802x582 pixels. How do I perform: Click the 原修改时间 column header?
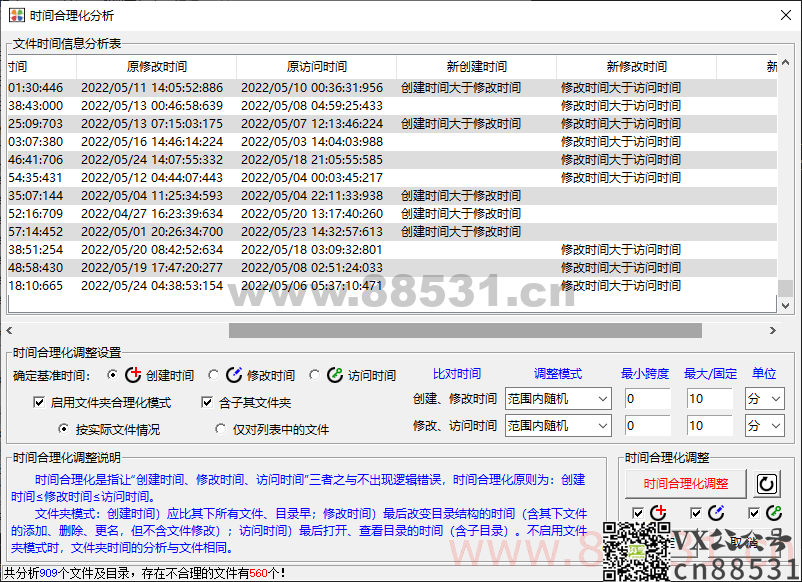157,66
